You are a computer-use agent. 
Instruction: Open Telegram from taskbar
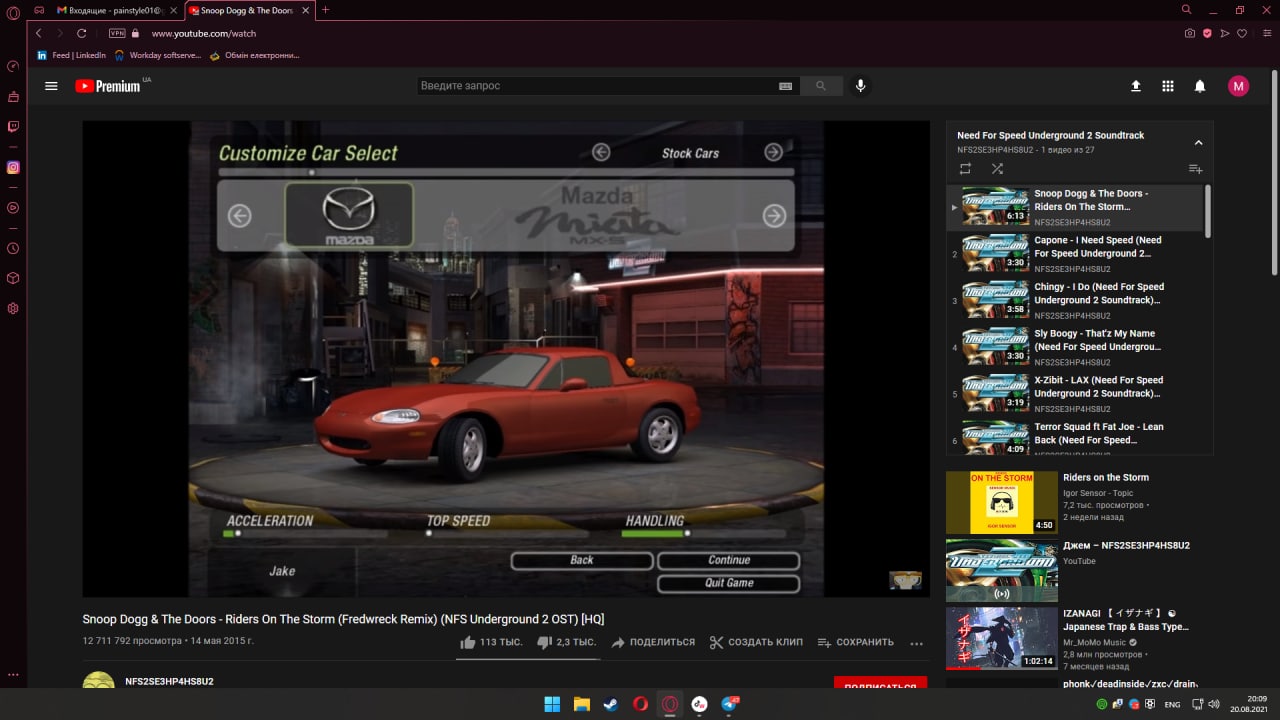729,704
